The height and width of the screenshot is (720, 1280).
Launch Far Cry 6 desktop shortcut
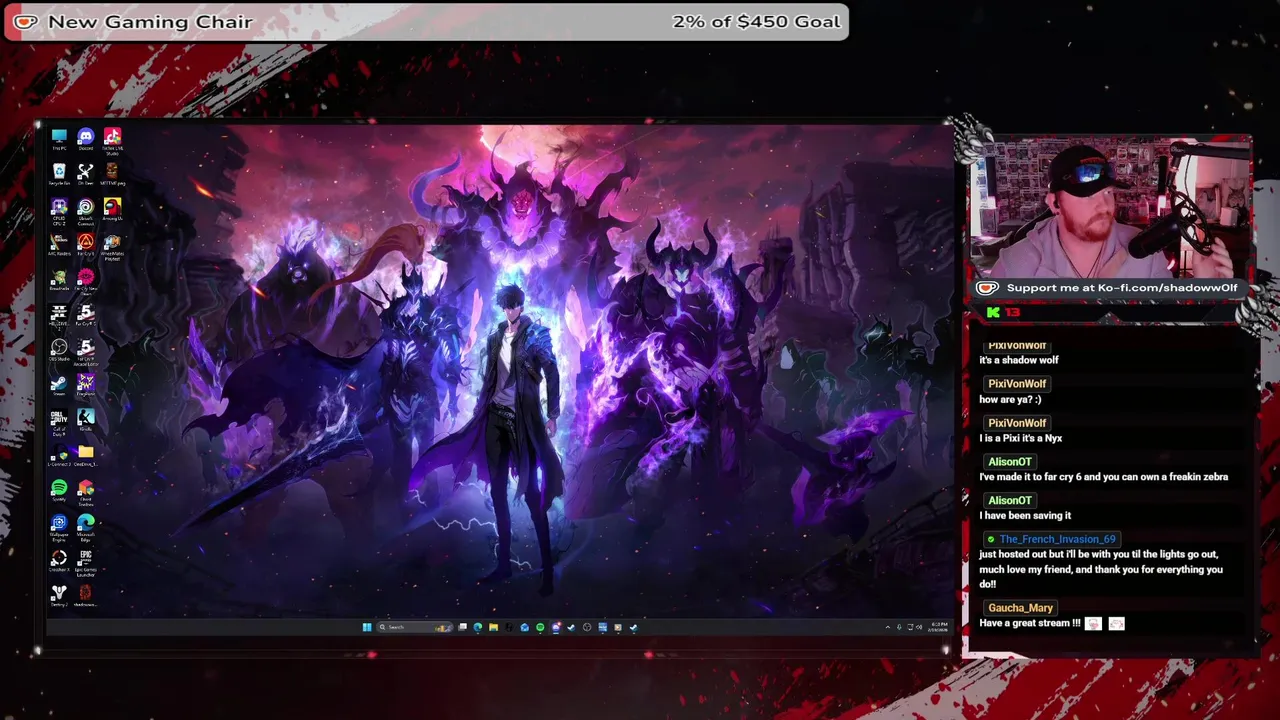click(86, 245)
